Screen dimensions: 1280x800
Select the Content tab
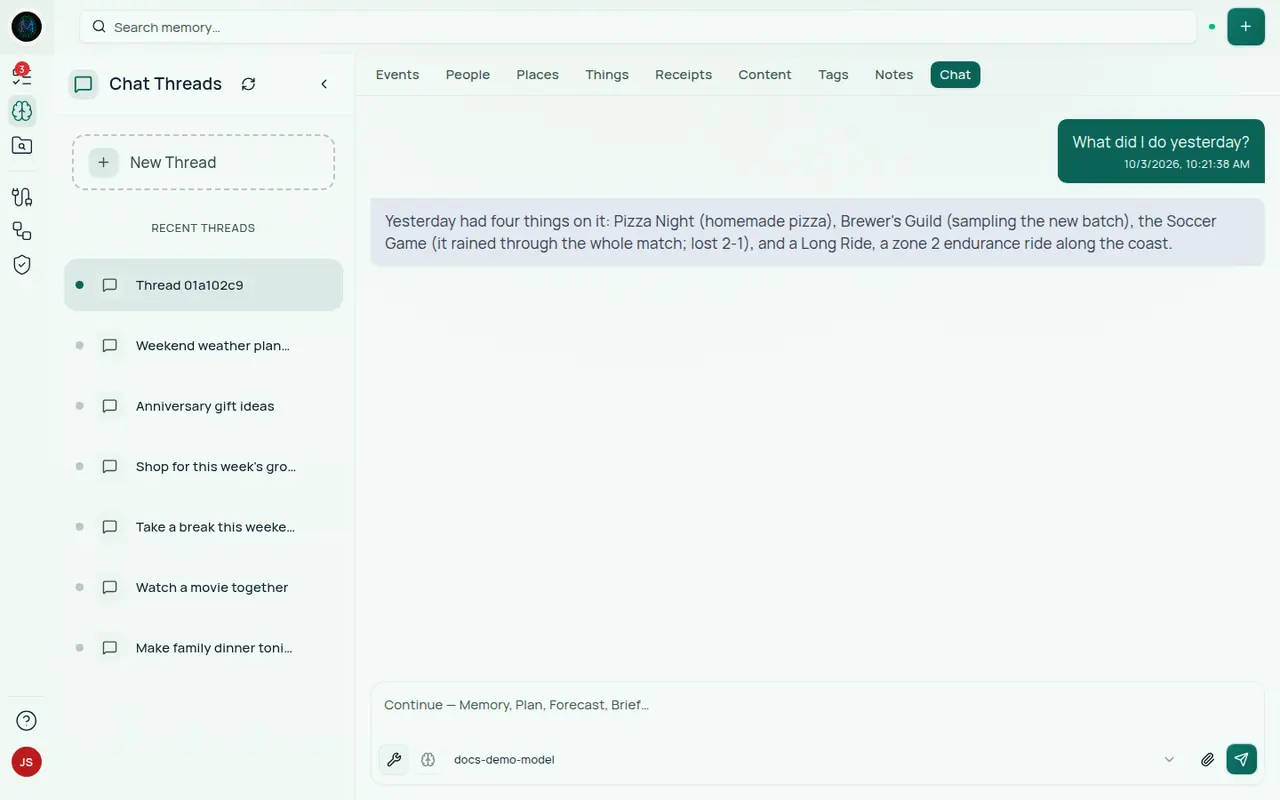click(765, 75)
